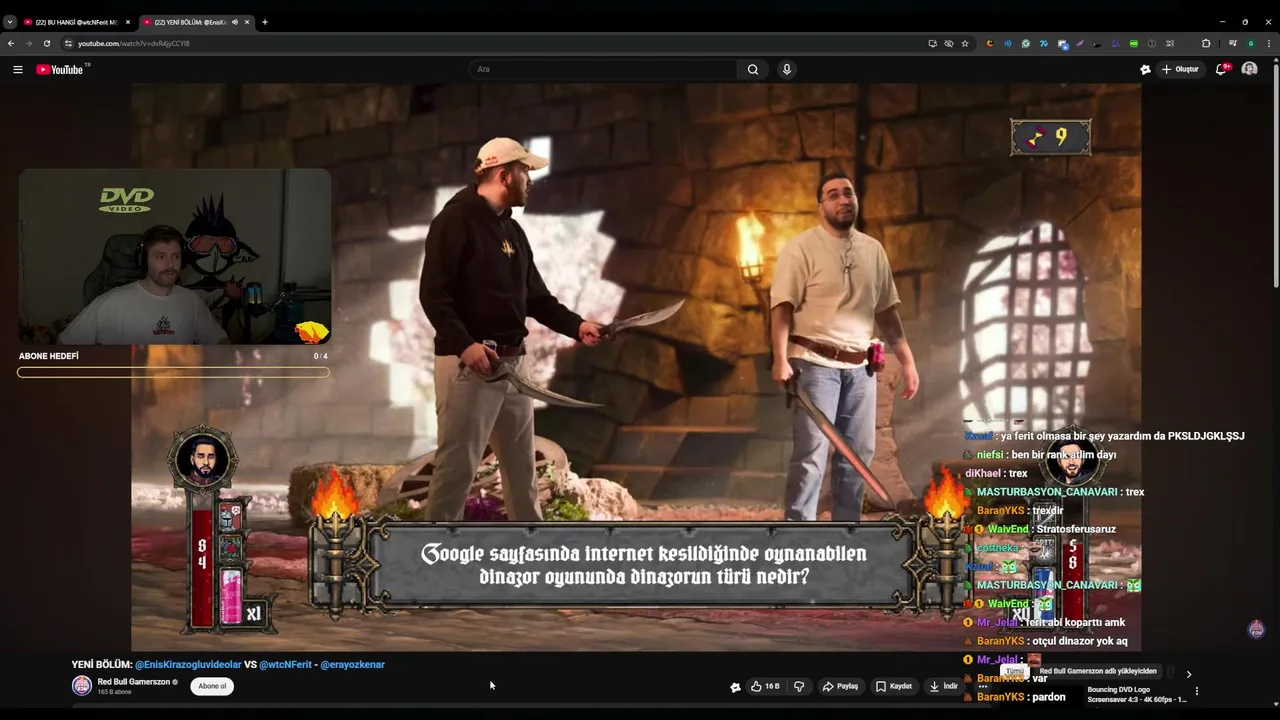Click the Ara search input field

coord(603,69)
